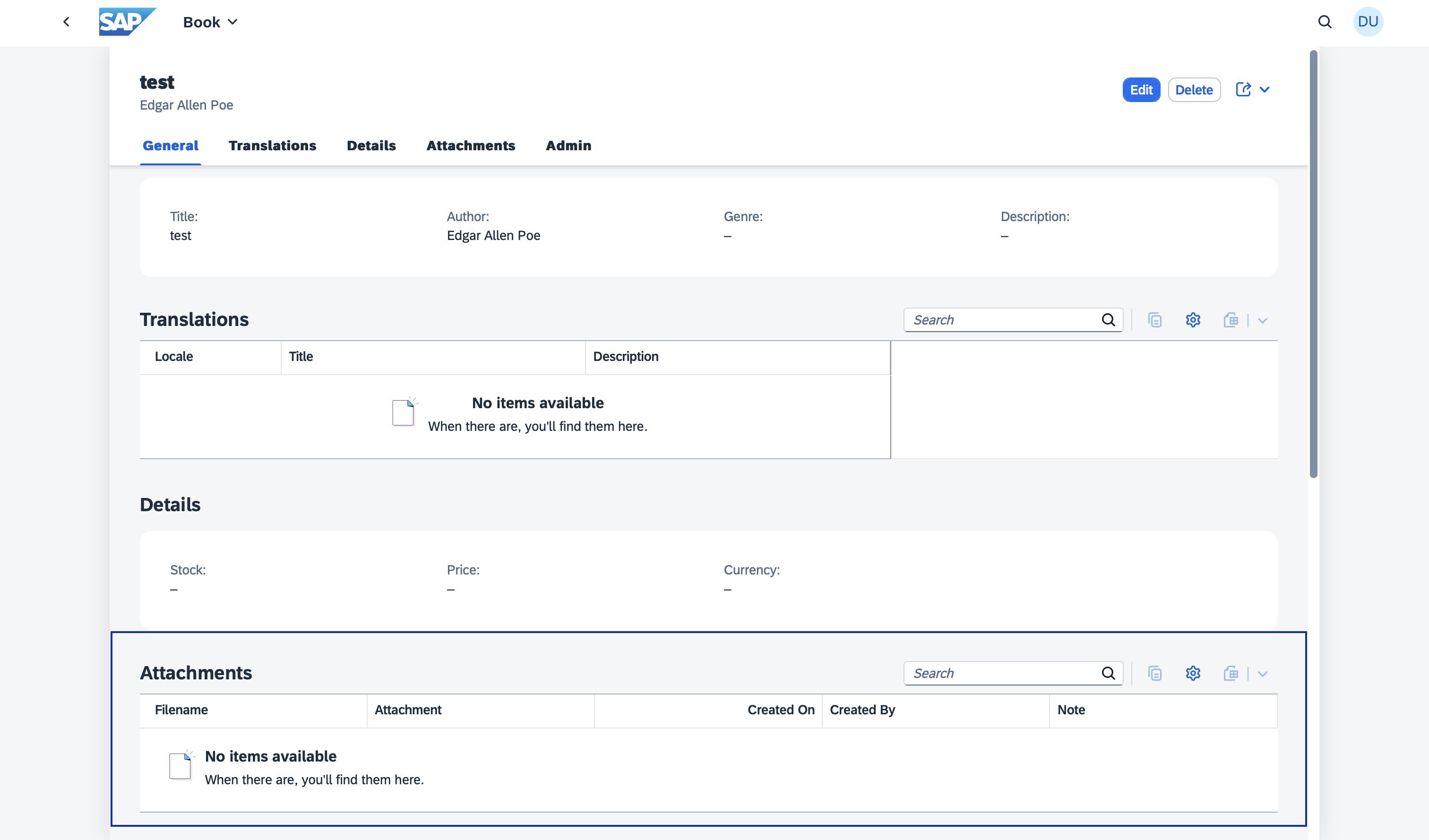Switch to the Admin tab
The width and height of the screenshot is (1429, 840).
[568, 146]
